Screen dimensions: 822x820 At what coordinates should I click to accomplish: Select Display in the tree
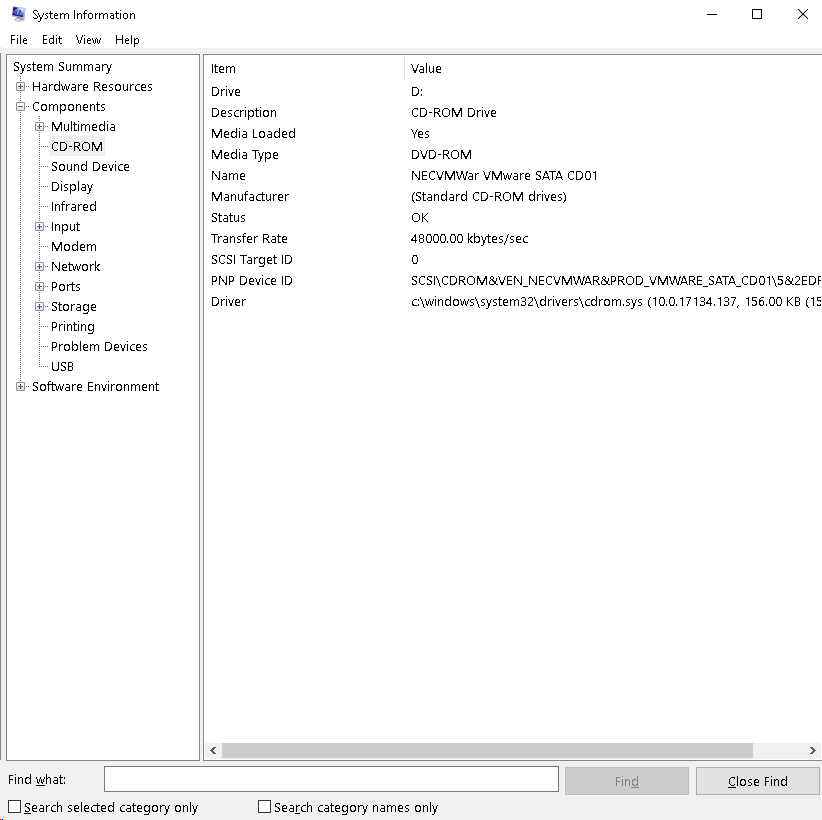click(x=72, y=187)
